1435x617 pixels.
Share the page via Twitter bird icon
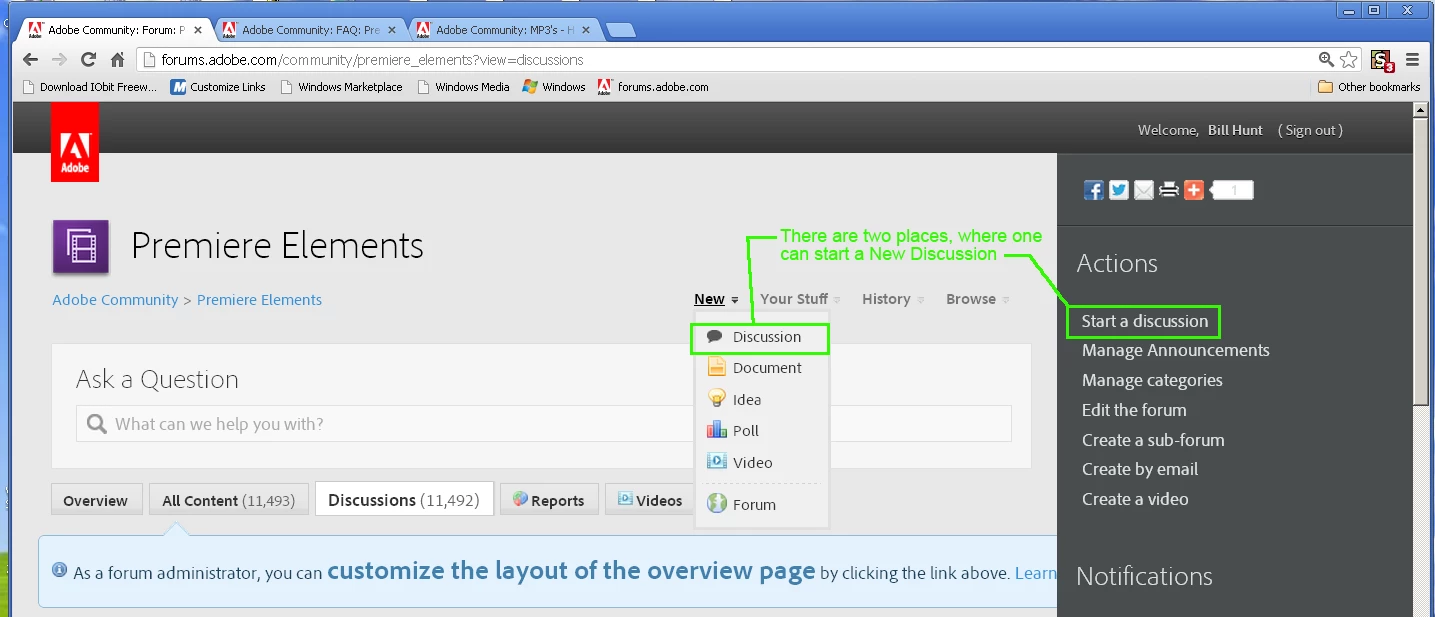pos(1119,190)
